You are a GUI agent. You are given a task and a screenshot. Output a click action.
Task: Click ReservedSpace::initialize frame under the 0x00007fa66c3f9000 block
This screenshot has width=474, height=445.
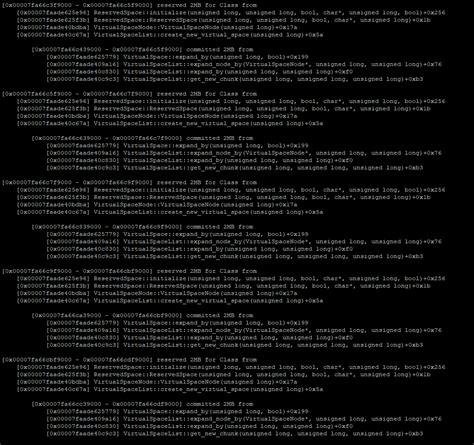(x=231, y=13)
